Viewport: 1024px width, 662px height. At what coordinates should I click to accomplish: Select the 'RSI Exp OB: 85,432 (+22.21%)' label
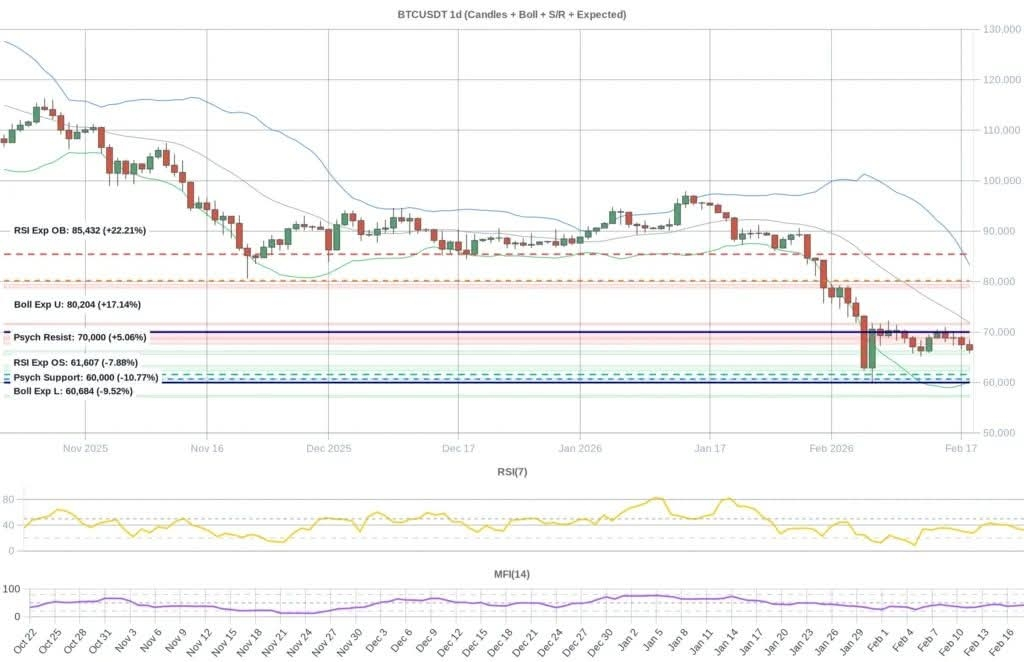pyautogui.click(x=80, y=230)
